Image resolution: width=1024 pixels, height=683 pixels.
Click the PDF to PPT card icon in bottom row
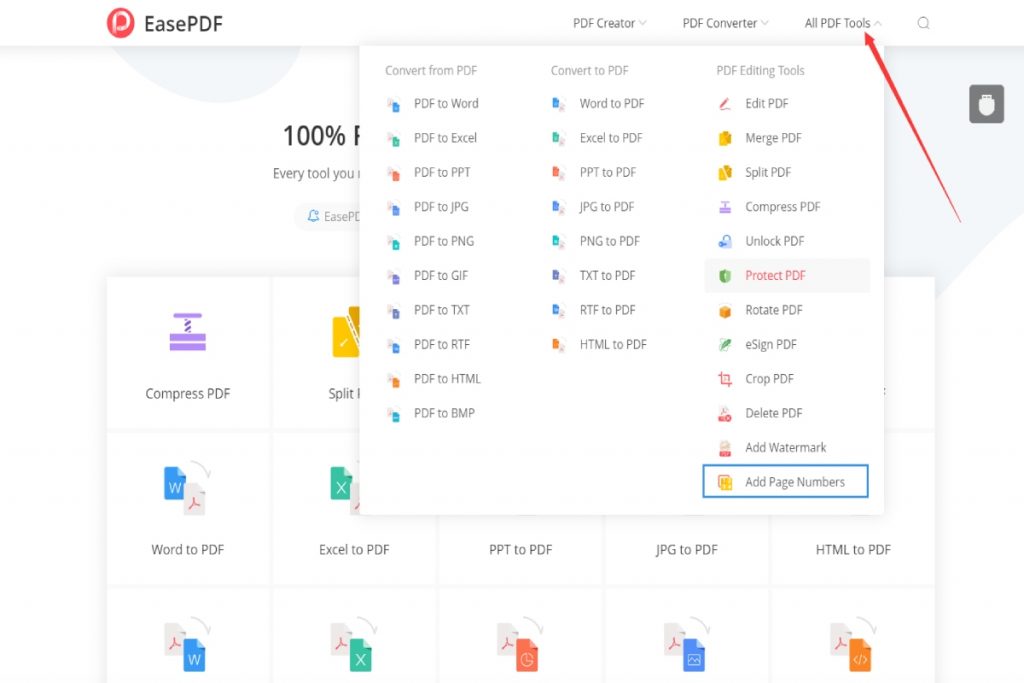520,645
